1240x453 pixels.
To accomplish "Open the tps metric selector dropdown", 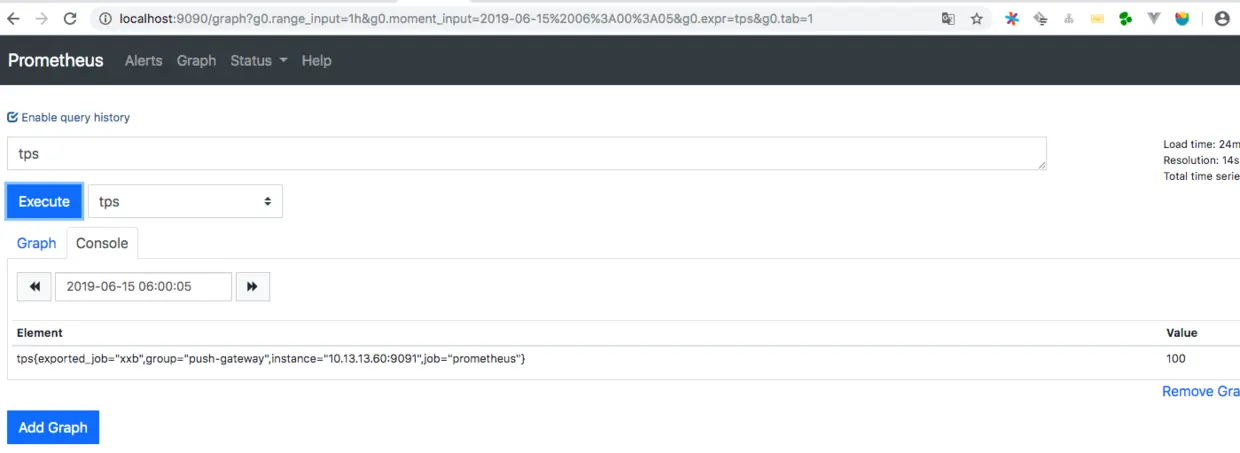I will point(185,201).
